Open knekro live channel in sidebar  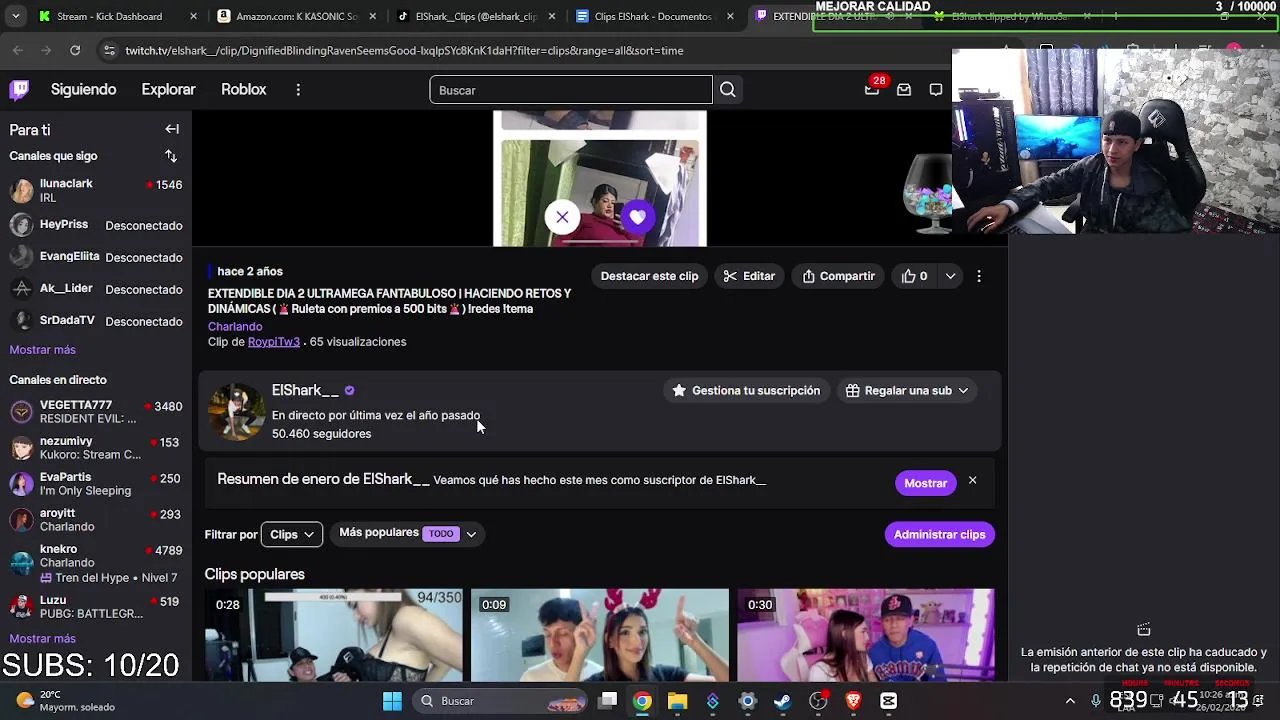pos(95,563)
